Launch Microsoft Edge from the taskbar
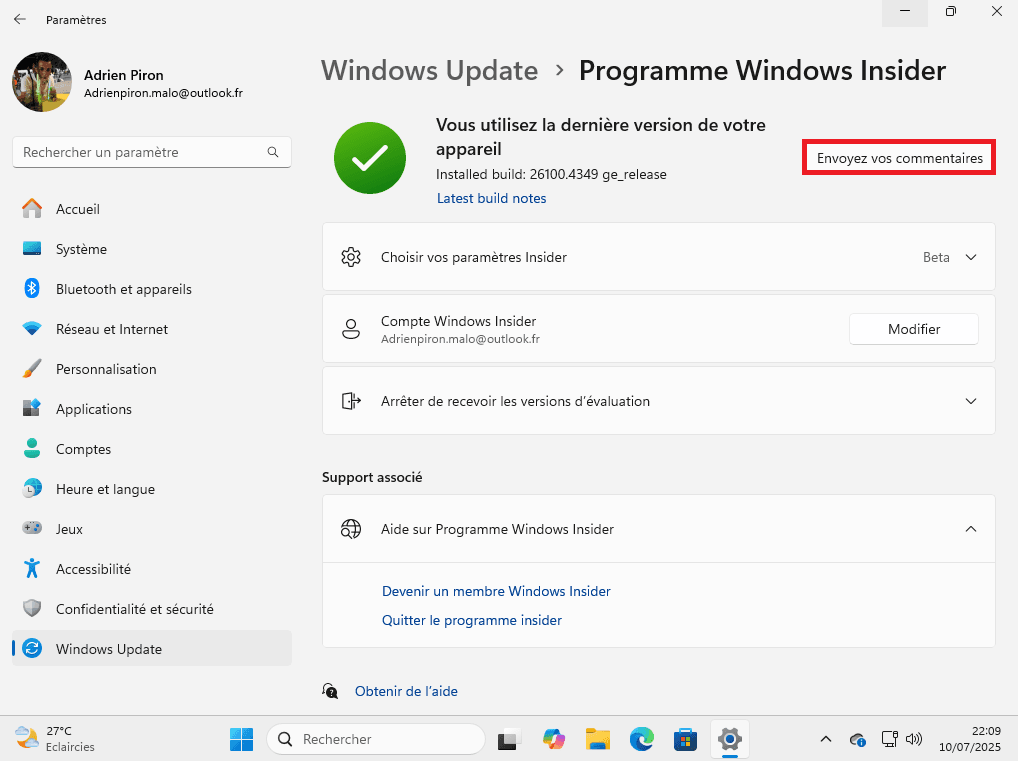 point(641,739)
